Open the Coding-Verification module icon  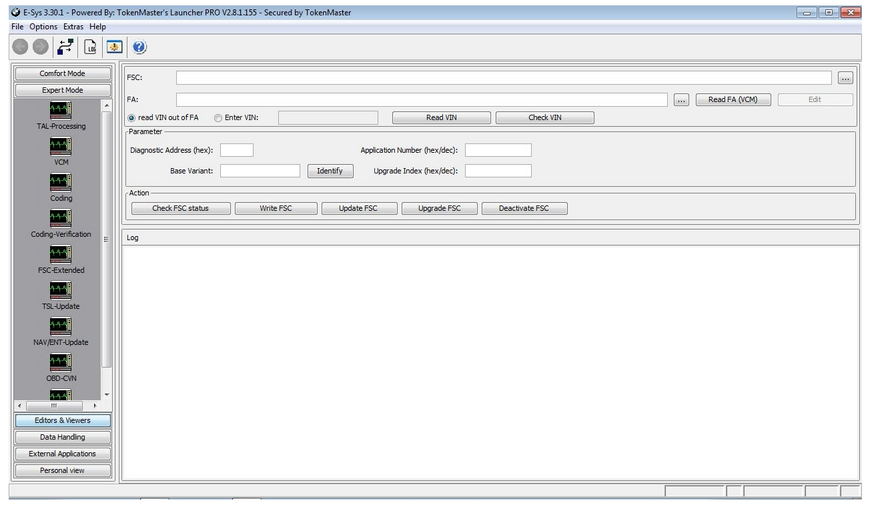coord(60,218)
